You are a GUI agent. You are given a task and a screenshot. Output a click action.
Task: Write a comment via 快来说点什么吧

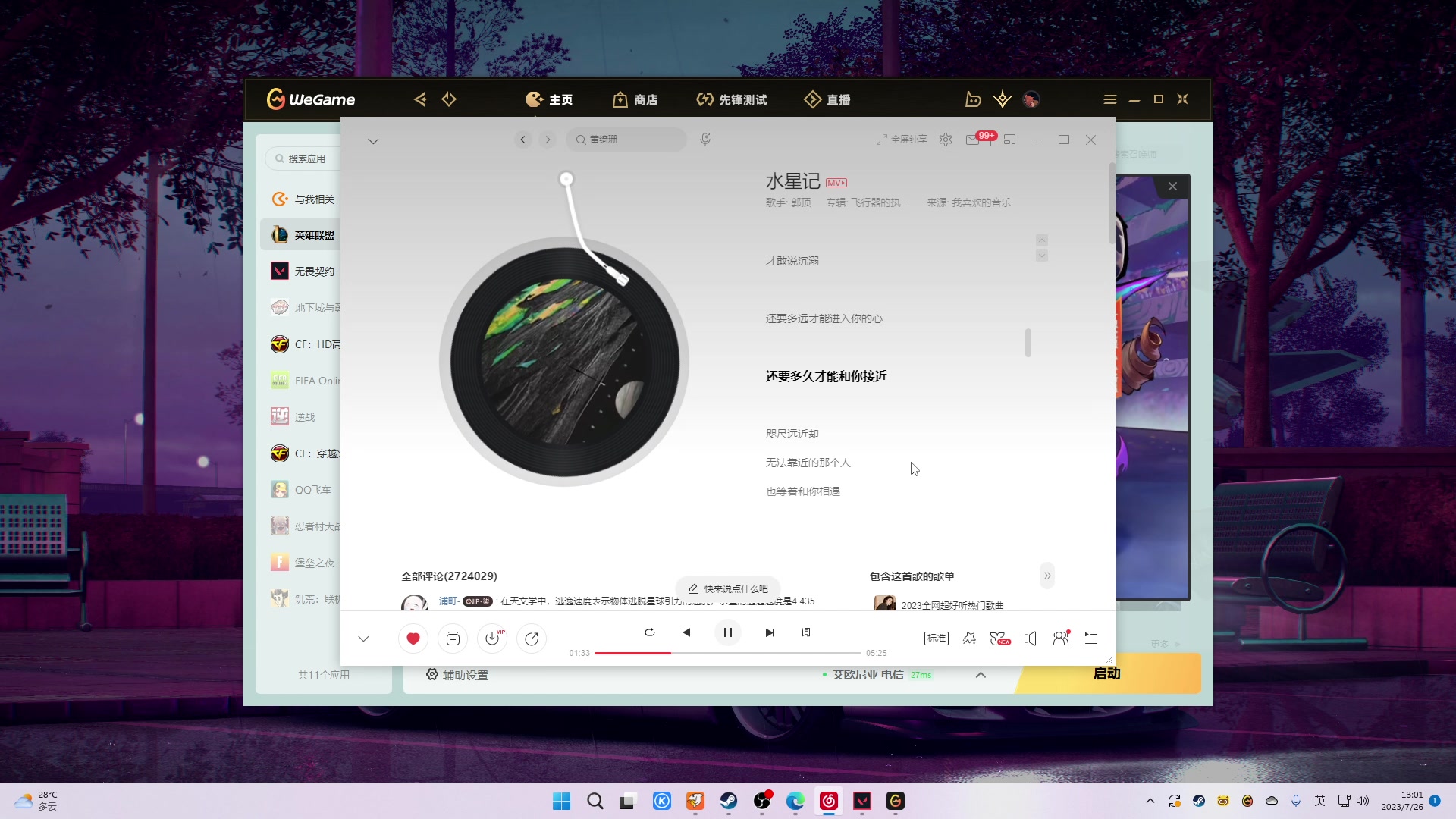point(728,588)
